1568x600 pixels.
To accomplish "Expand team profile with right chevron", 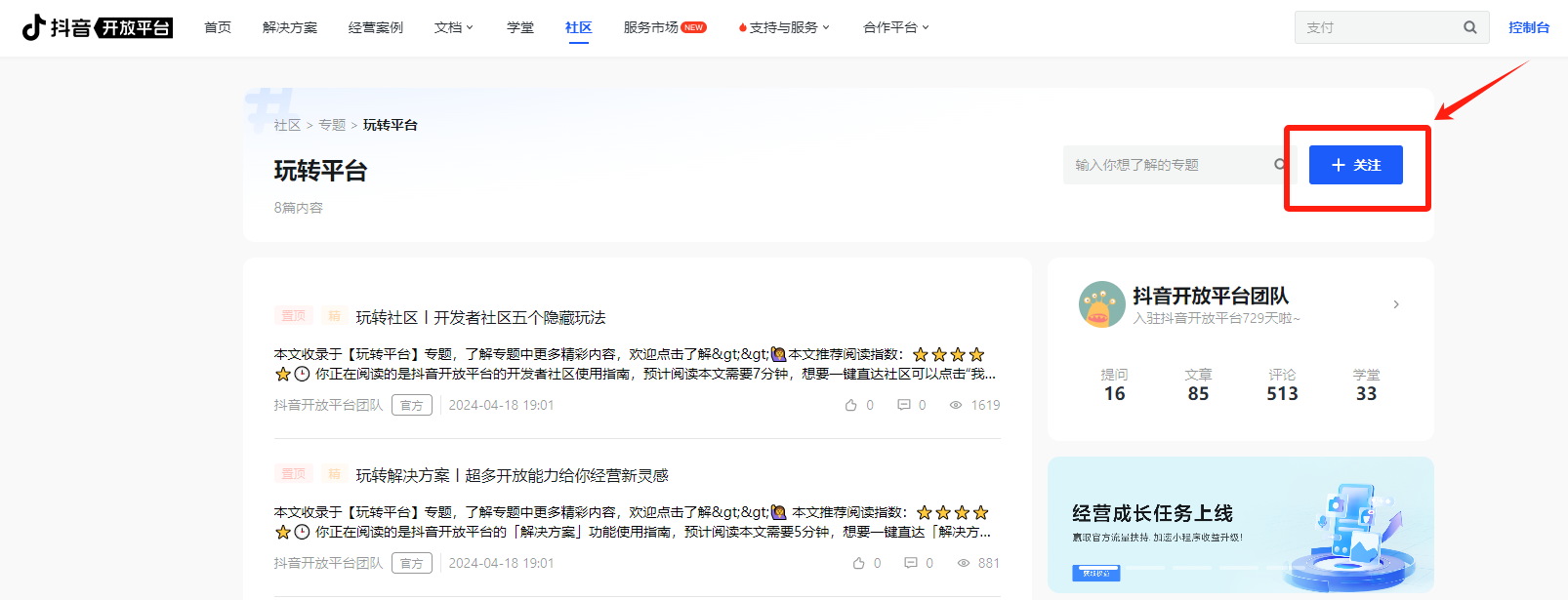I will pyautogui.click(x=1396, y=304).
